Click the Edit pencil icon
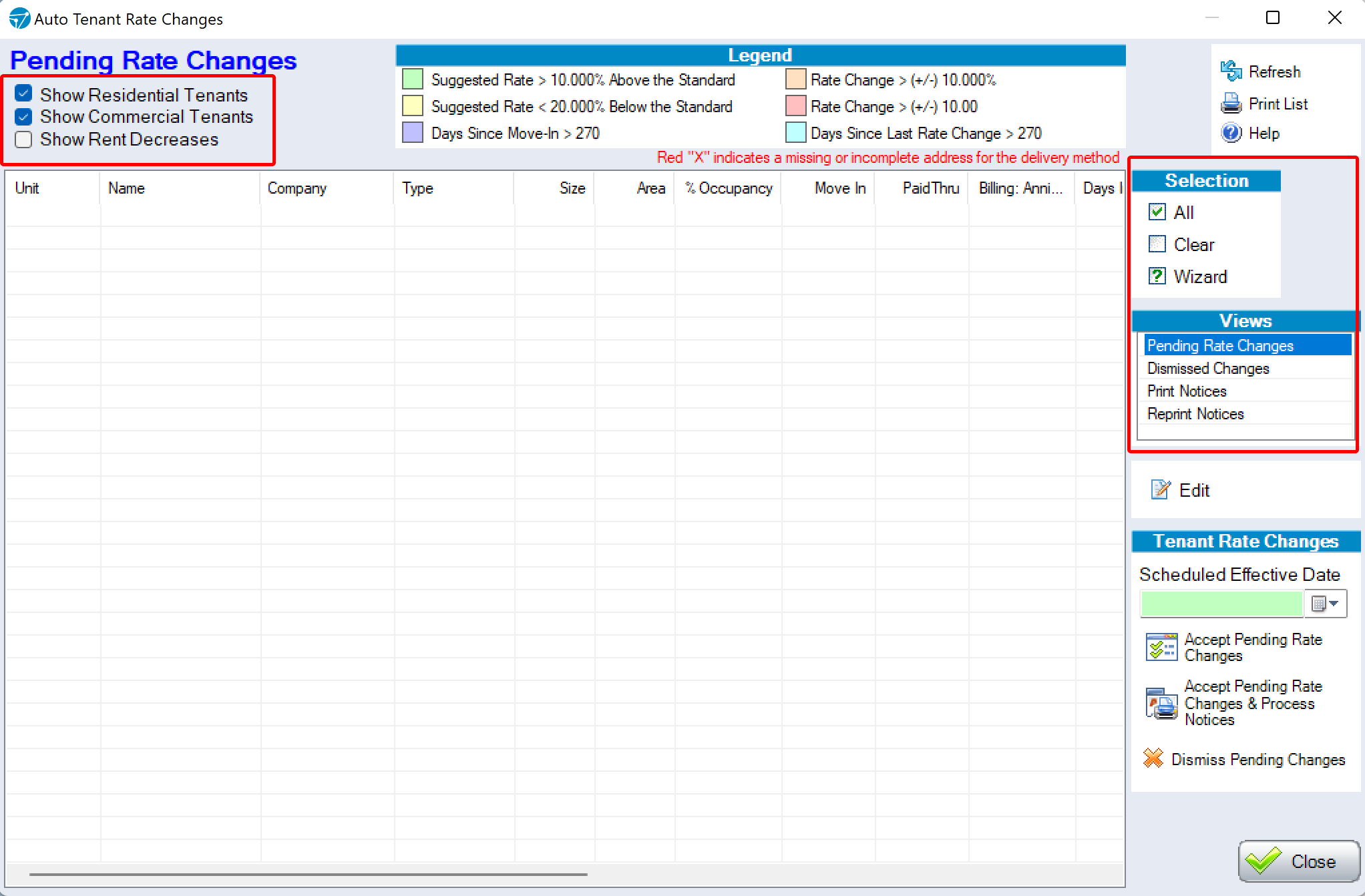The image size is (1365, 896). pos(1161,490)
